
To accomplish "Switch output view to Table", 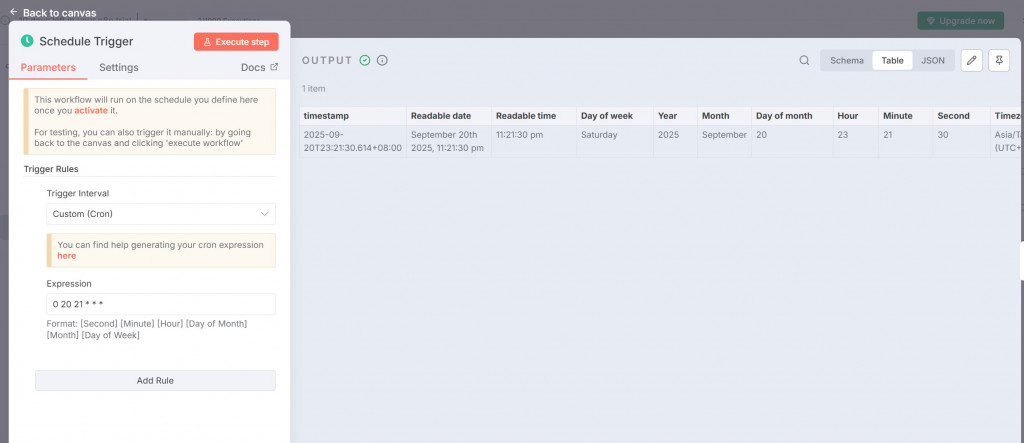I will click(x=892, y=60).
